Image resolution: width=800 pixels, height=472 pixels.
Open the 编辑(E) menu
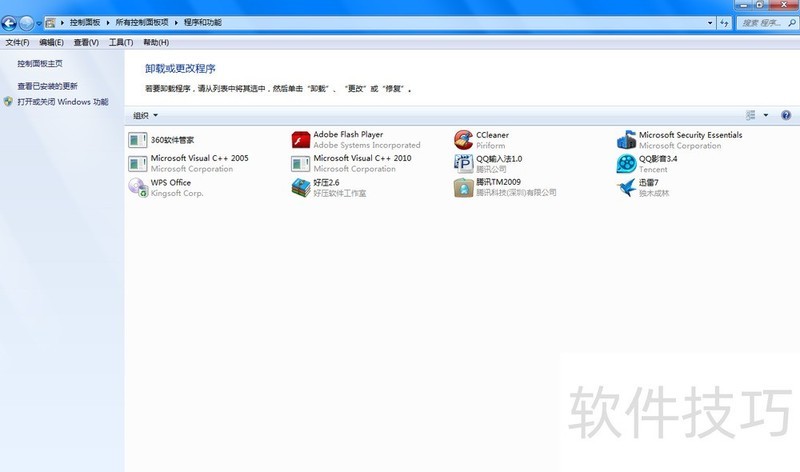pyautogui.click(x=52, y=42)
